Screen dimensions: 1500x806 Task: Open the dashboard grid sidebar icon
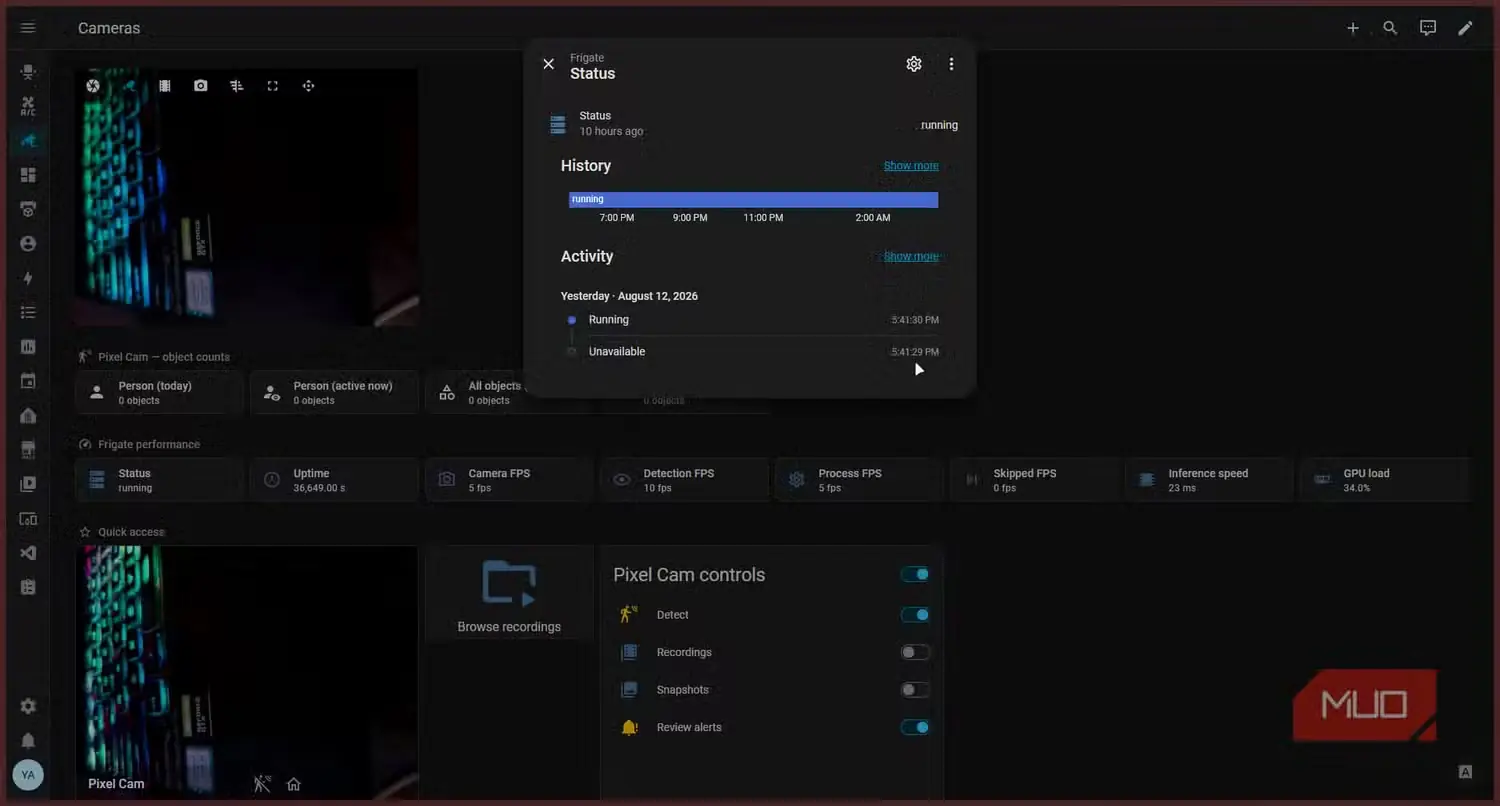28,175
